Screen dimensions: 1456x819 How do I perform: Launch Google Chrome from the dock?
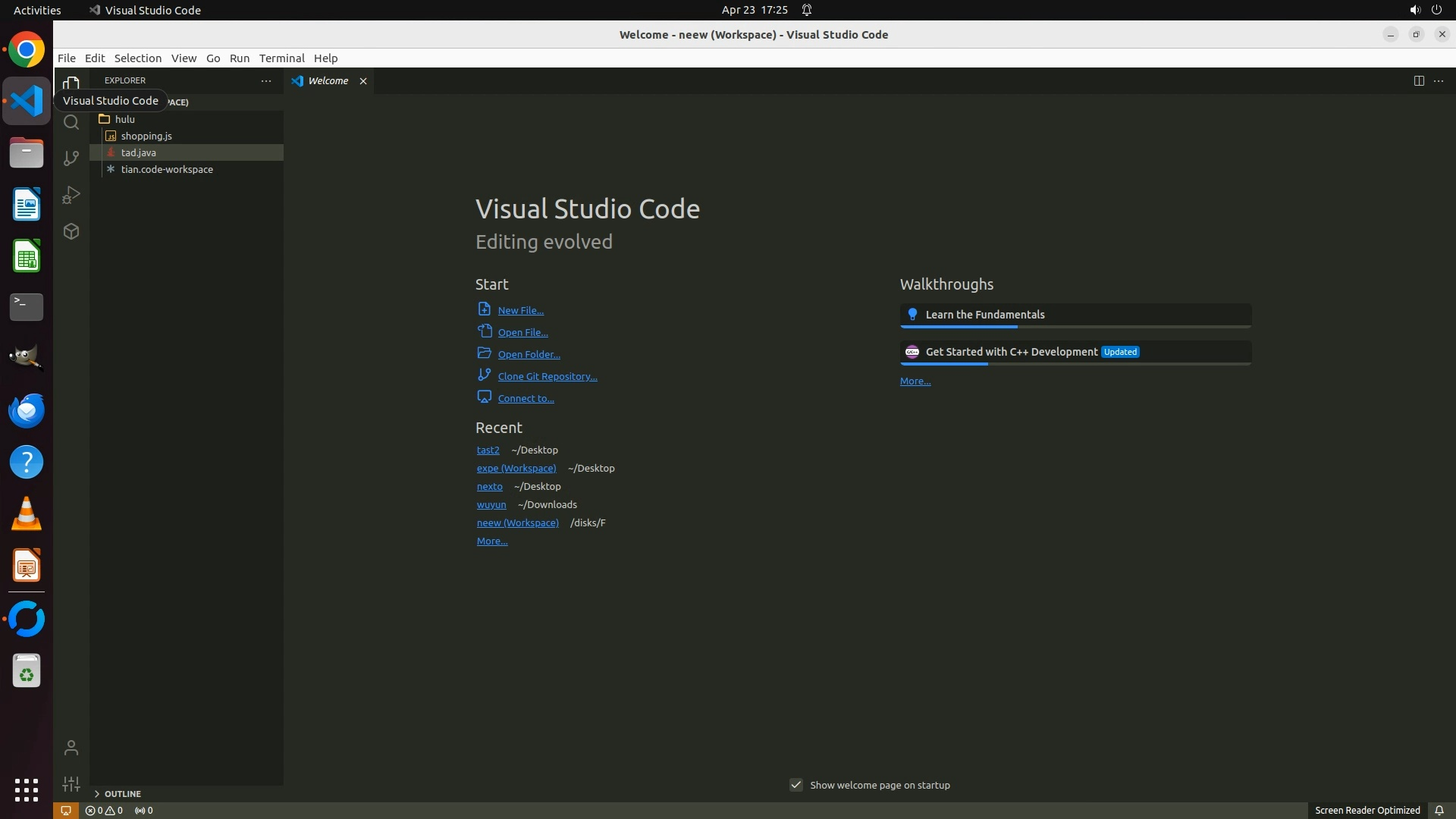(x=27, y=50)
